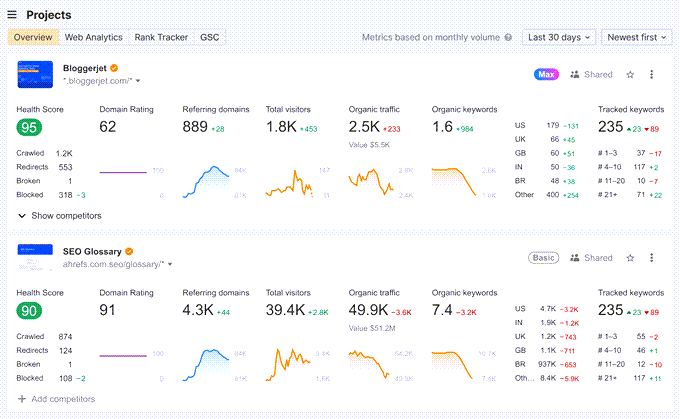Click the Value $51.2M text under SEO Glossary traffic
The height and width of the screenshot is (419, 680).
[x=372, y=328]
